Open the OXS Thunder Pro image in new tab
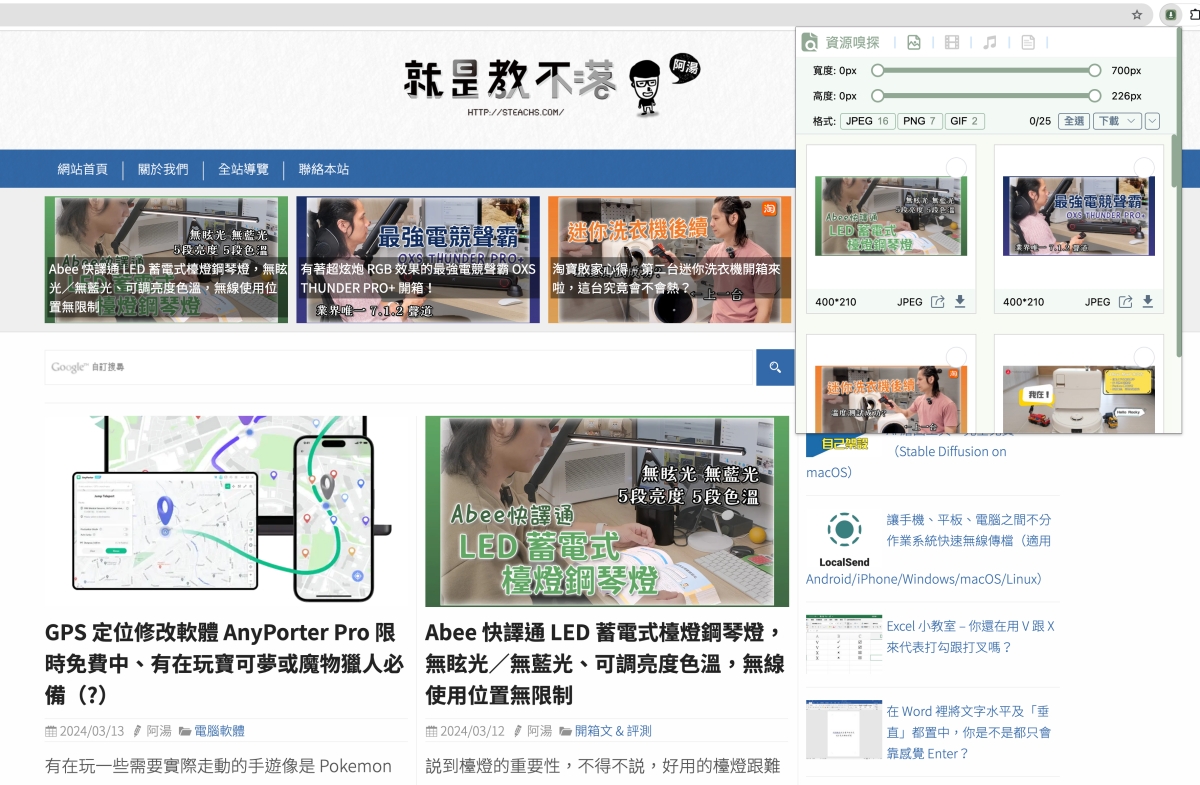Screen dimensions: 1200x785 coord(1125,302)
